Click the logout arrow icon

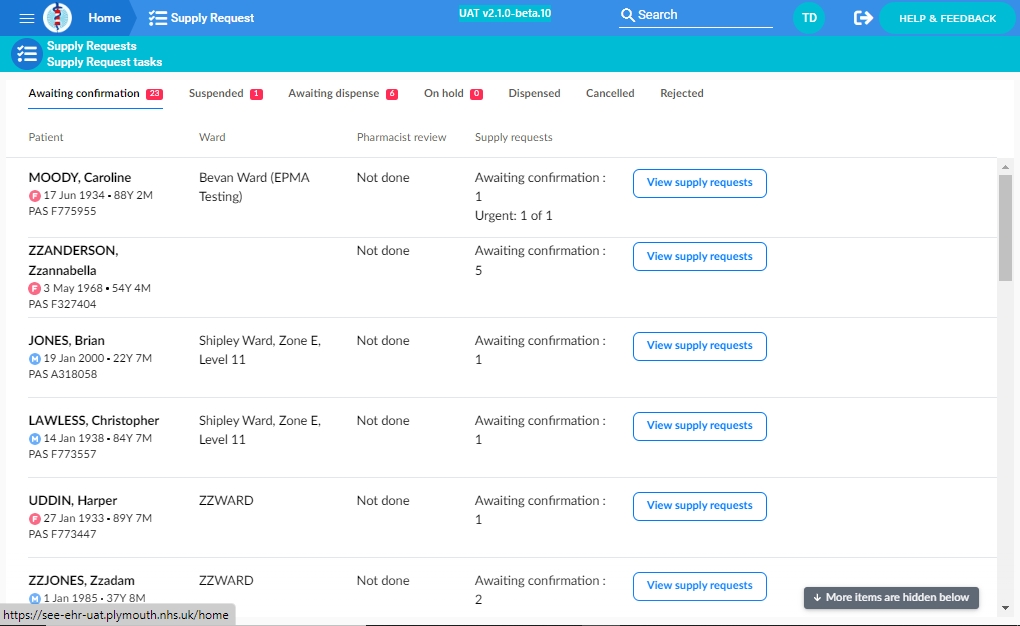click(x=863, y=18)
